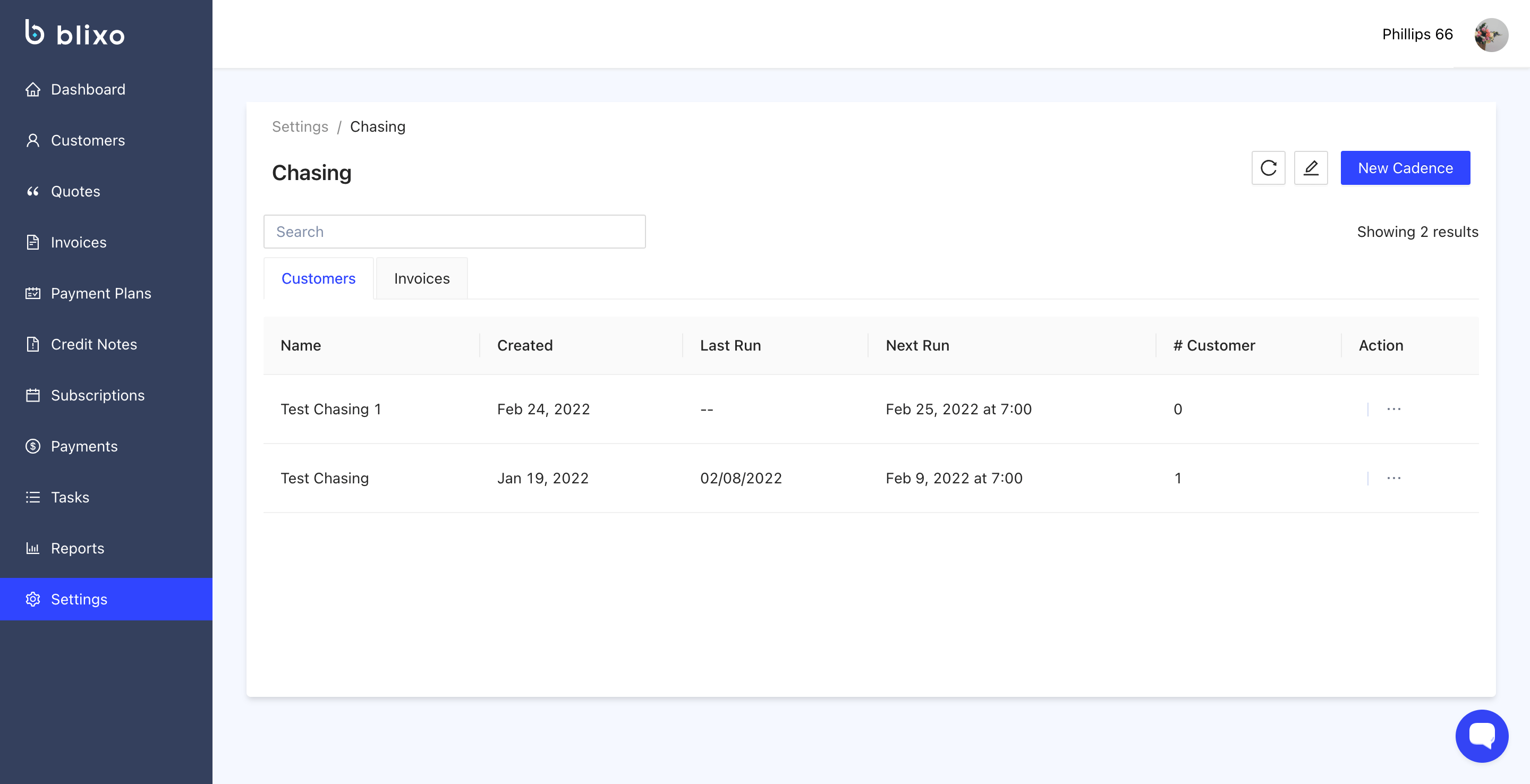Viewport: 1530px width, 784px height.
Task: Click the blixo logo
Action: coord(75,34)
